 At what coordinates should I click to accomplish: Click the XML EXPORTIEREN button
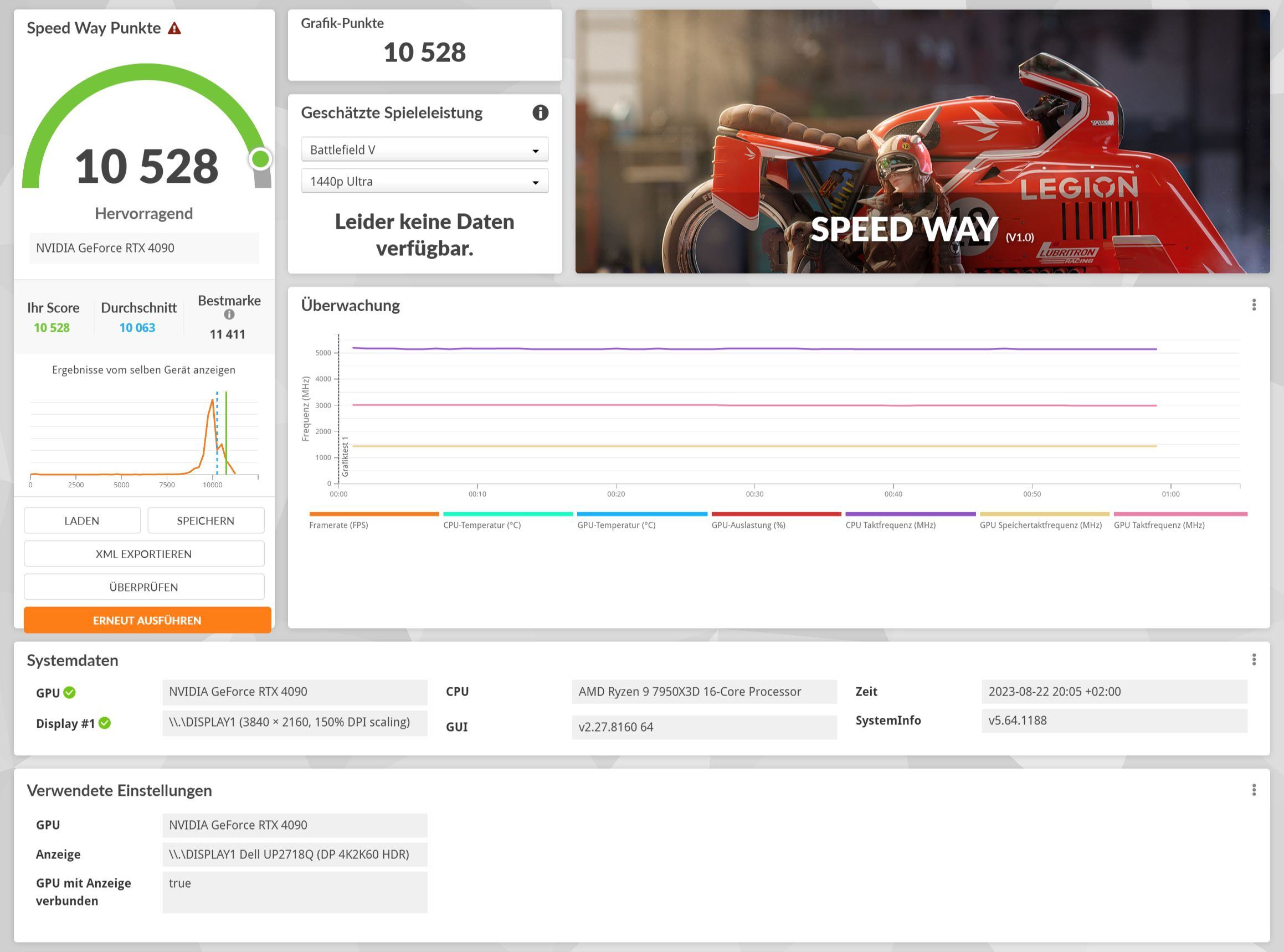tap(144, 554)
